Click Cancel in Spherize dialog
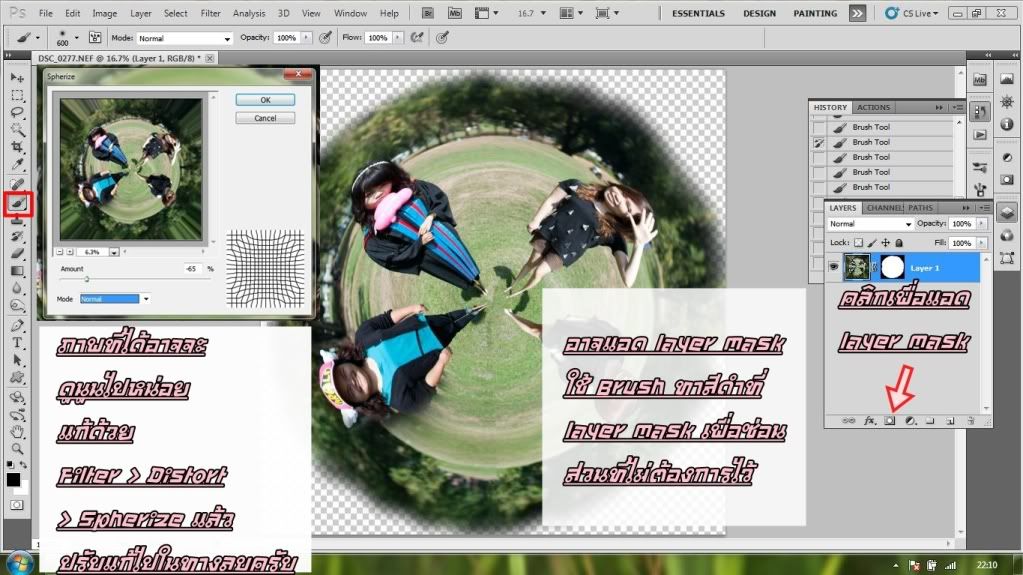1023x575 pixels. tap(265, 118)
